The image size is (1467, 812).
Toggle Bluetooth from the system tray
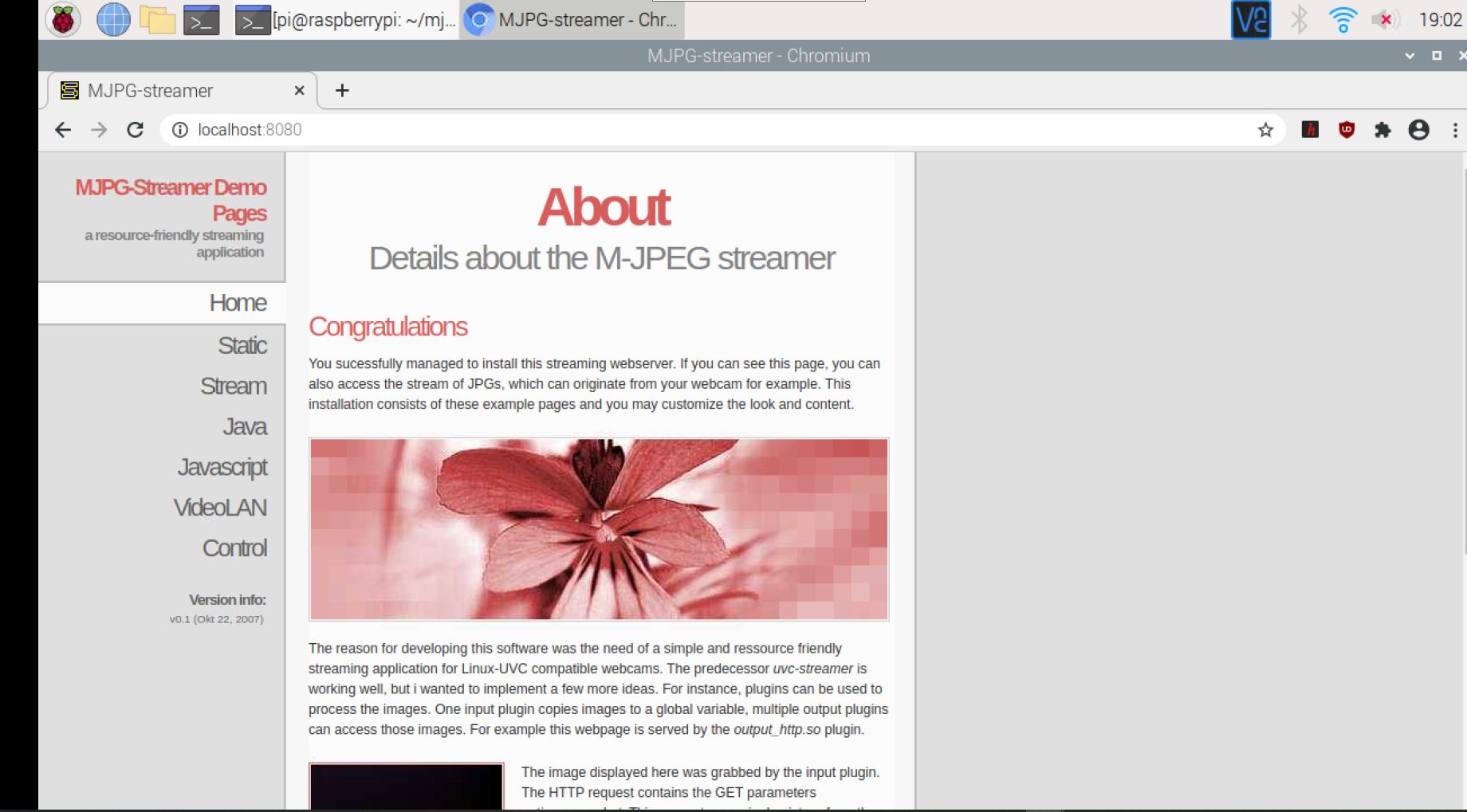pos(1299,19)
